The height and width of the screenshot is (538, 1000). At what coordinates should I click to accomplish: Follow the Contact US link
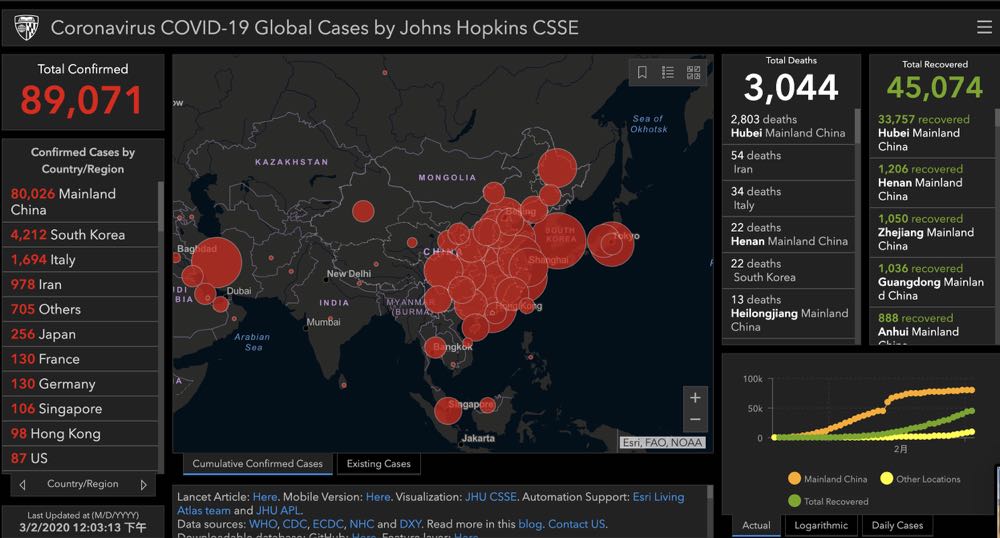pyautogui.click(x=576, y=524)
